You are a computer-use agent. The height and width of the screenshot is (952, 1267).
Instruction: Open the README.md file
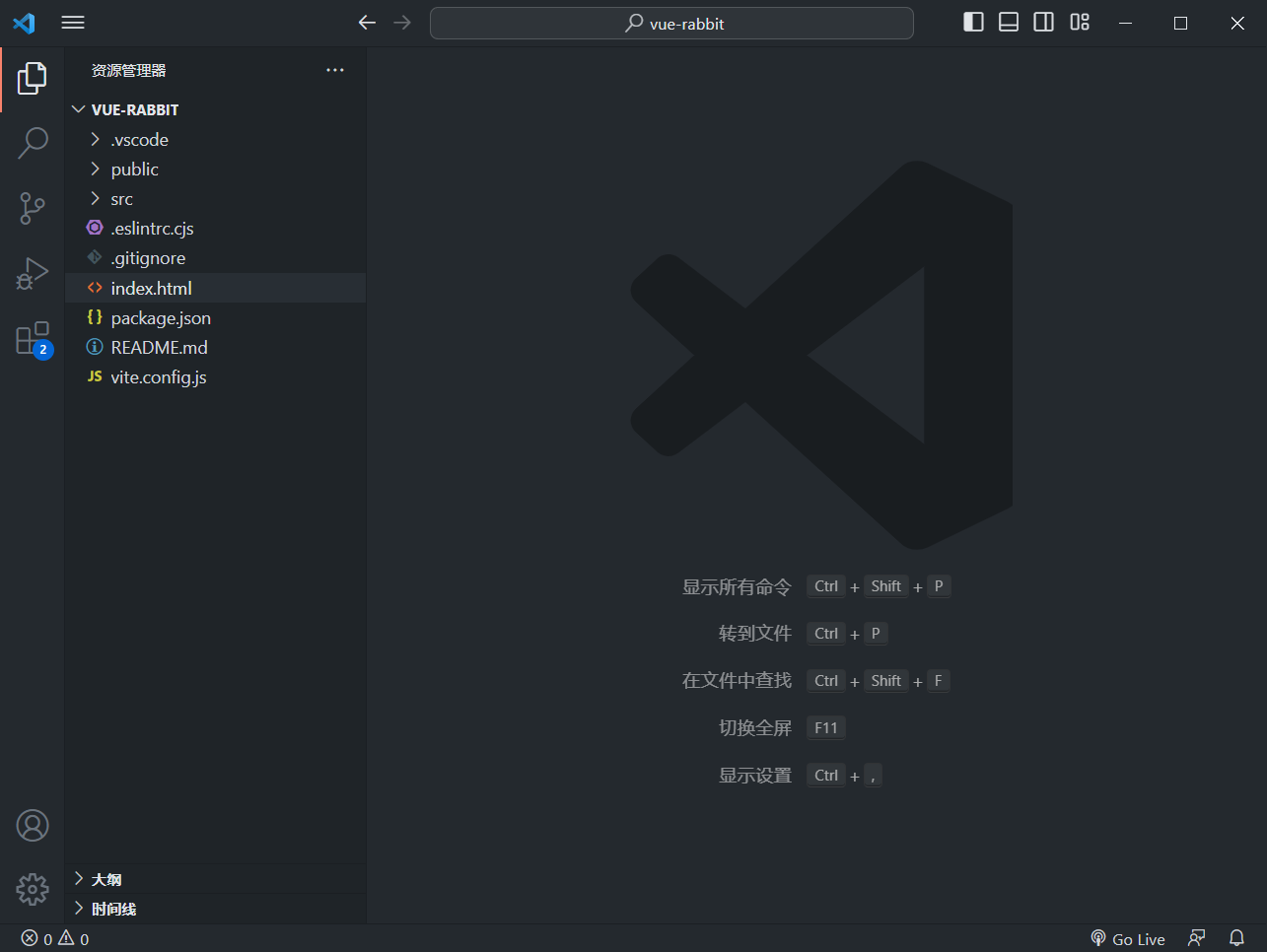coord(215,348)
